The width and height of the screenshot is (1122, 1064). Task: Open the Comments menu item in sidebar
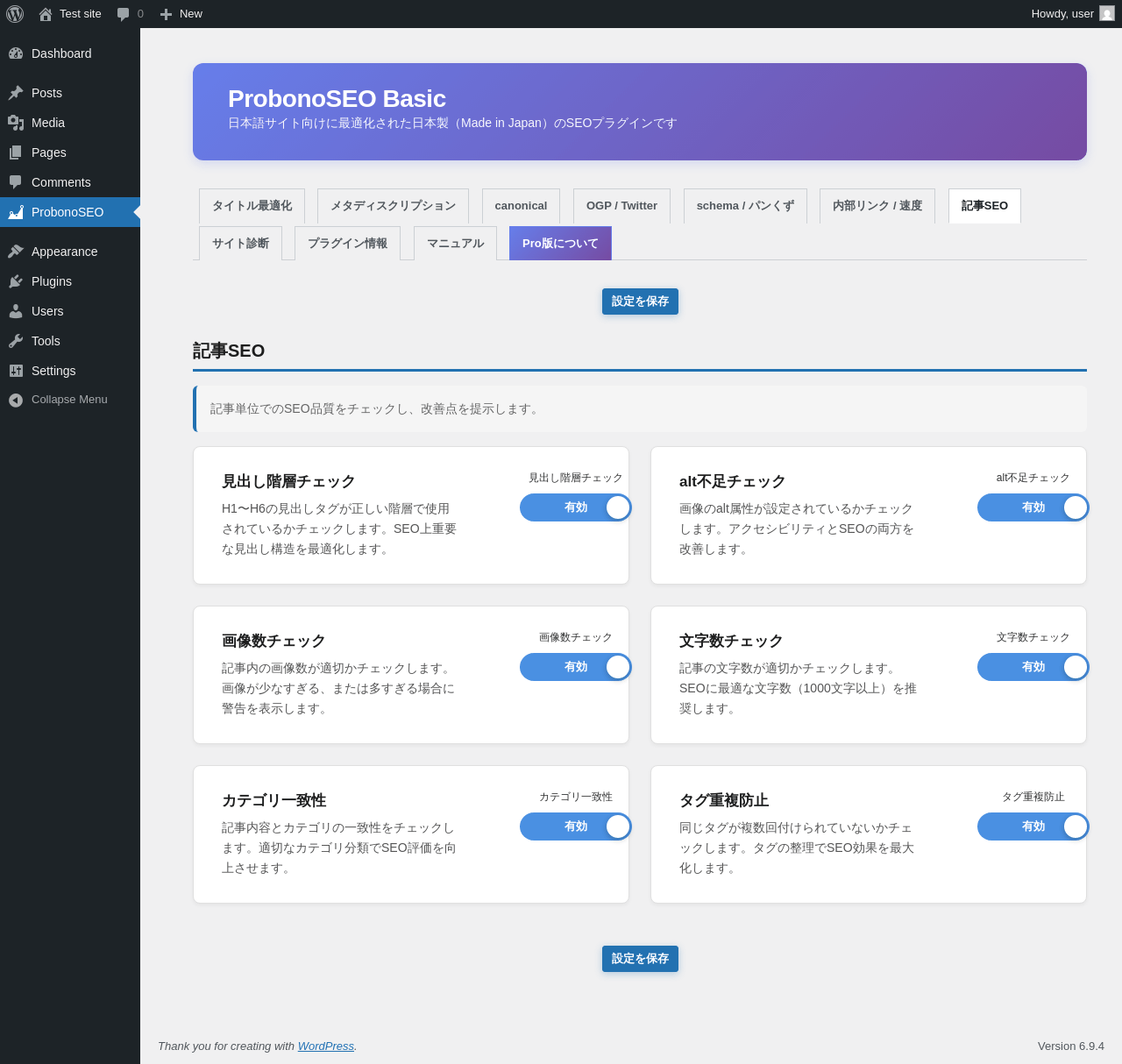(70, 182)
